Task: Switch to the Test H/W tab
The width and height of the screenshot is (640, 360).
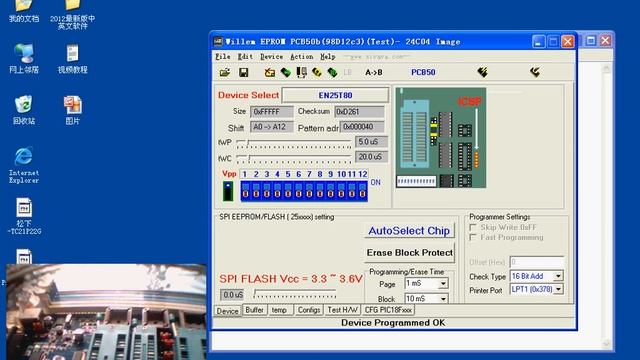Action: pos(342,310)
